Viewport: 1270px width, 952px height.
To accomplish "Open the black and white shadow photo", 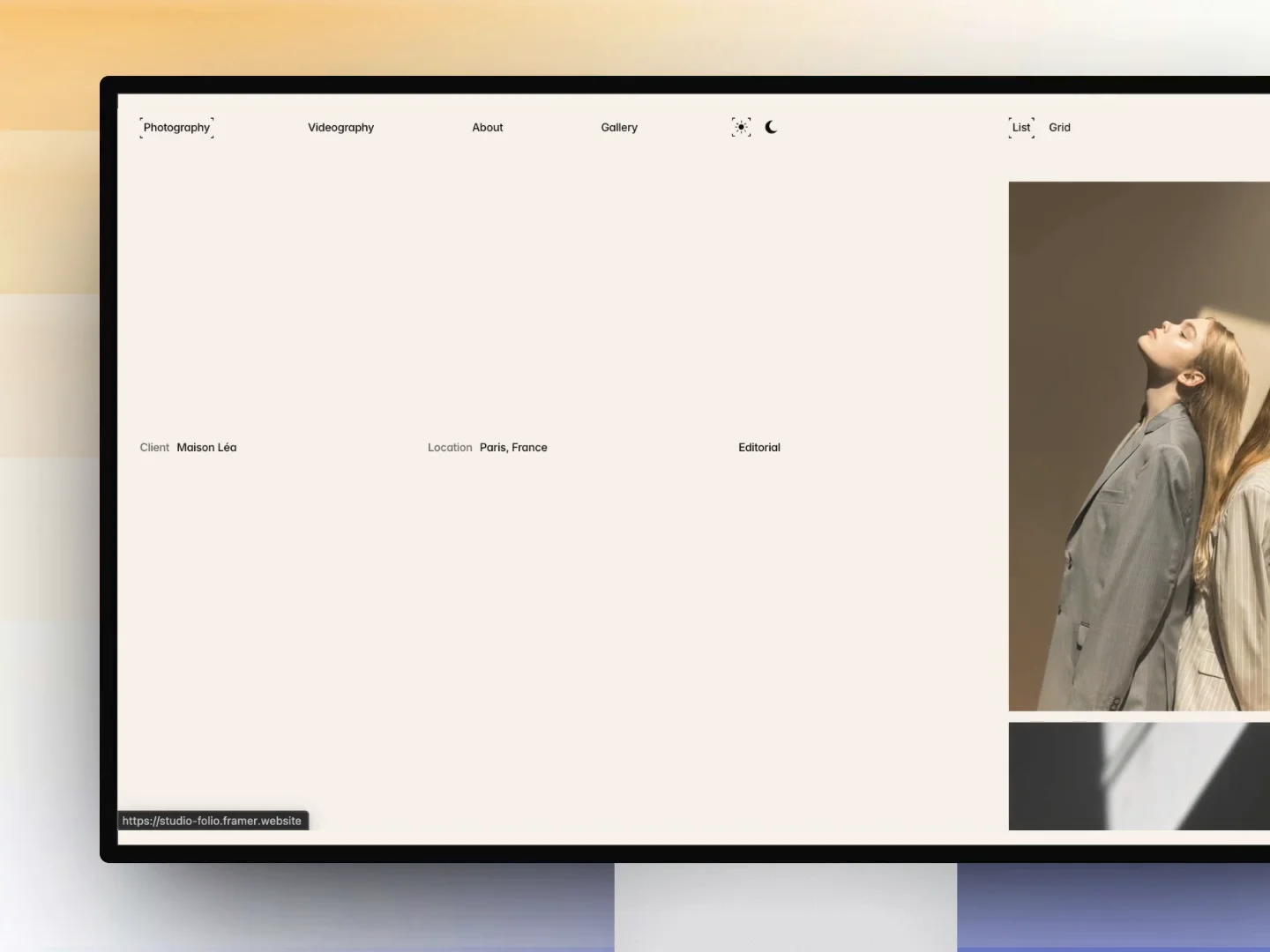I will pyautogui.click(x=1139, y=777).
